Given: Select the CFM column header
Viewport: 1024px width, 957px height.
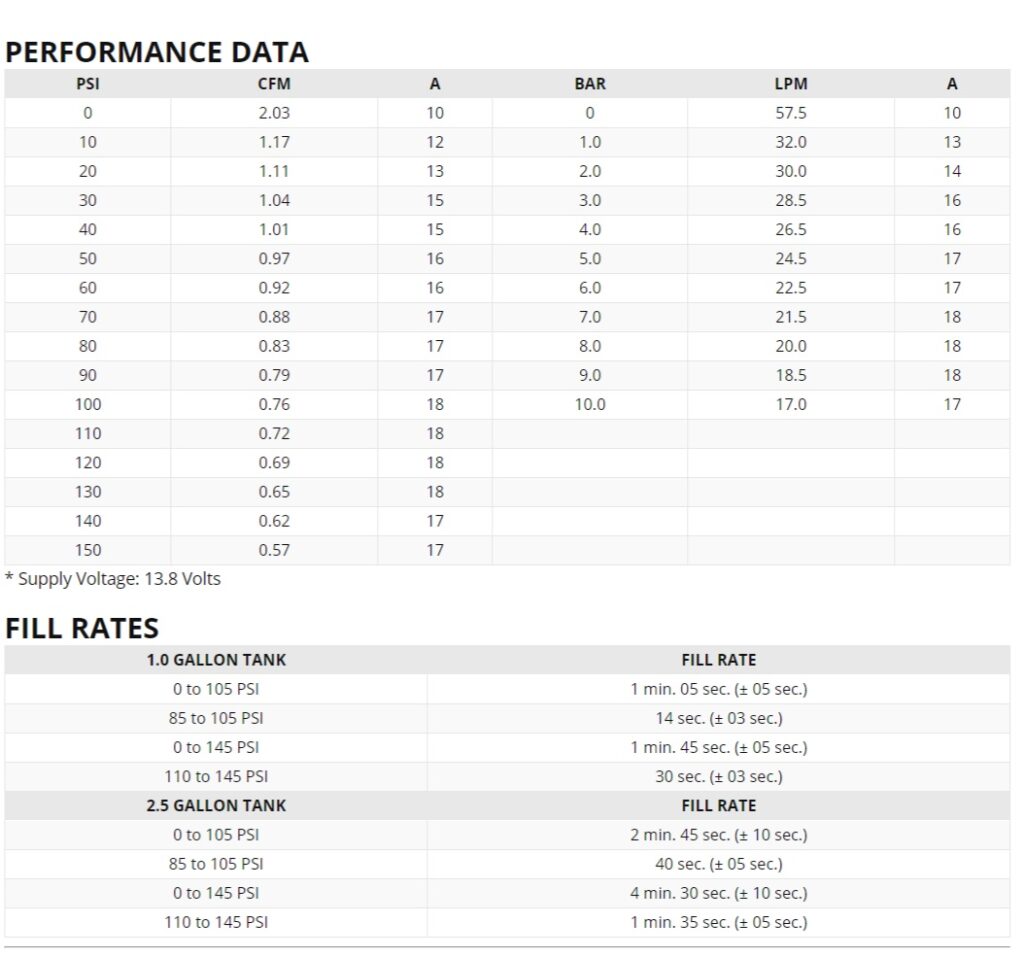Looking at the screenshot, I should 274,84.
